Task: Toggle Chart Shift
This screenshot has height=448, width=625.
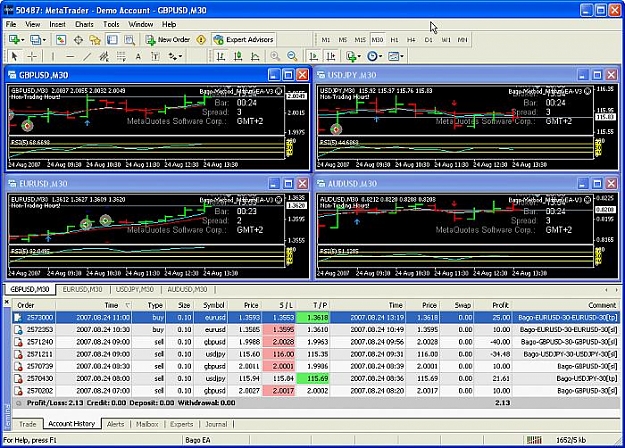Action: tap(331, 56)
